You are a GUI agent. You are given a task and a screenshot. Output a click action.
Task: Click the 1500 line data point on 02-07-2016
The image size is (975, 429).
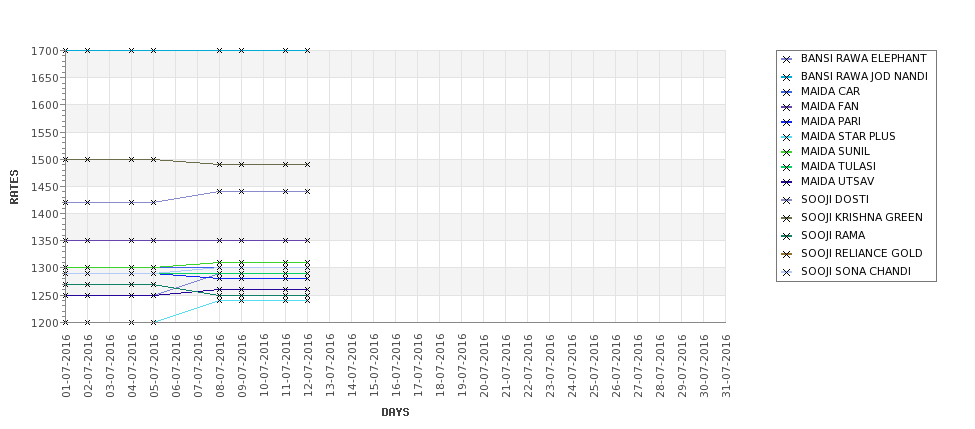88,159
